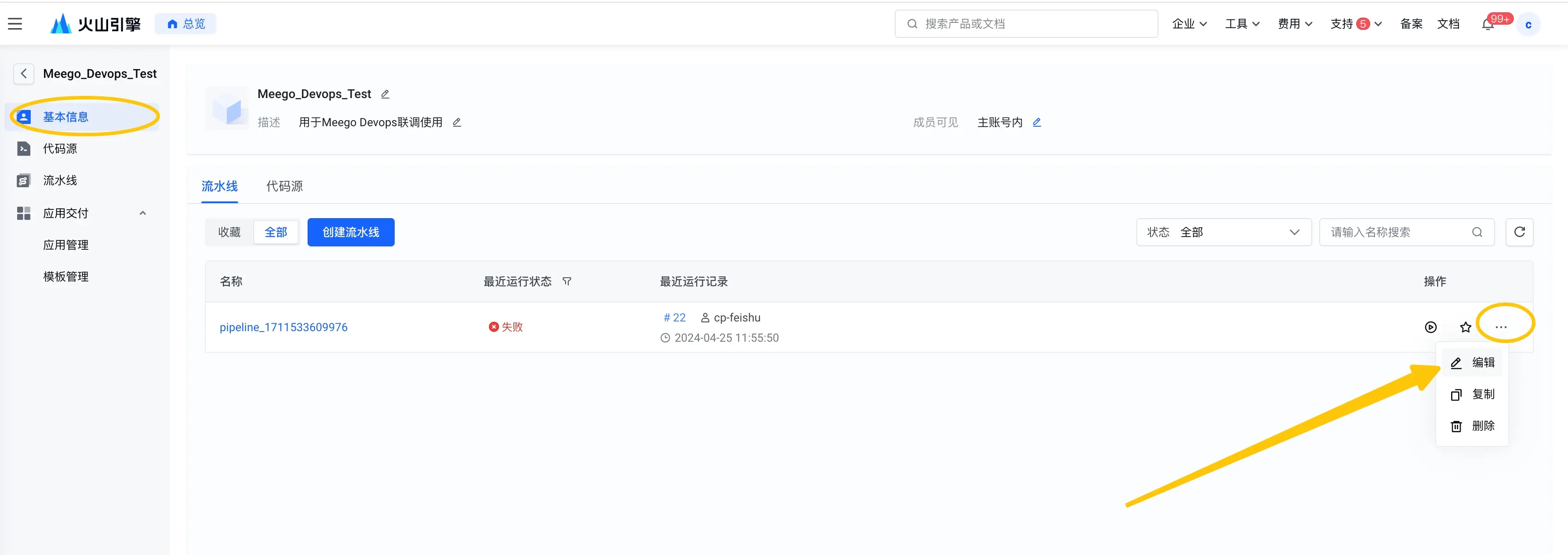
Task: Click the 失败 status text
Action: coord(512,327)
